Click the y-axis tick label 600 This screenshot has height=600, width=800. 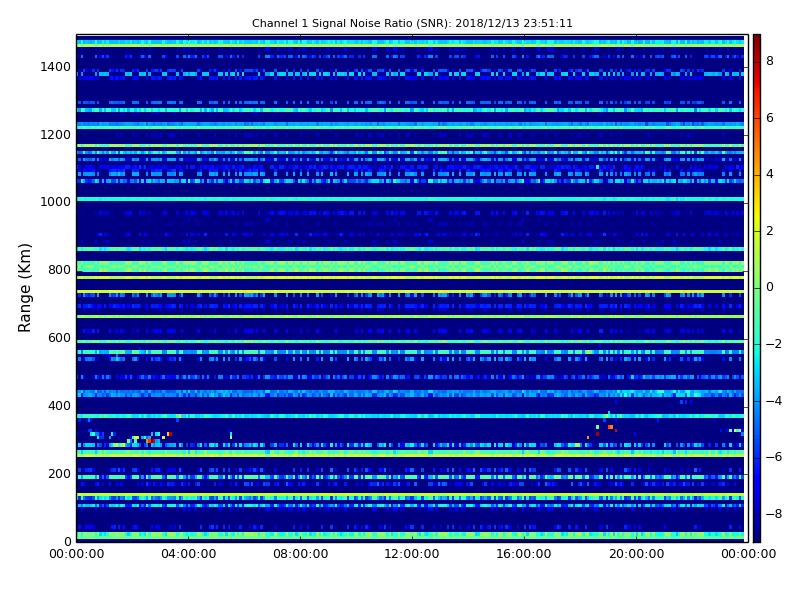[x=59, y=338]
